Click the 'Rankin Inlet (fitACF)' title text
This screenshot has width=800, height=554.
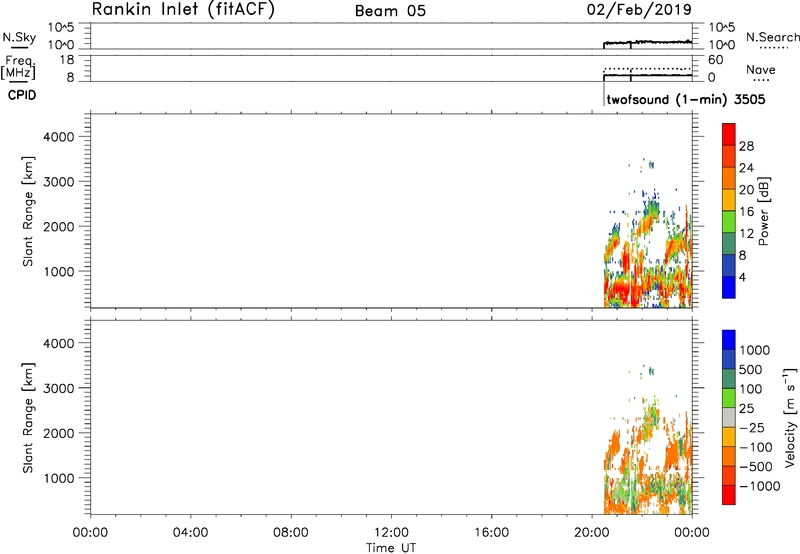pos(183,10)
